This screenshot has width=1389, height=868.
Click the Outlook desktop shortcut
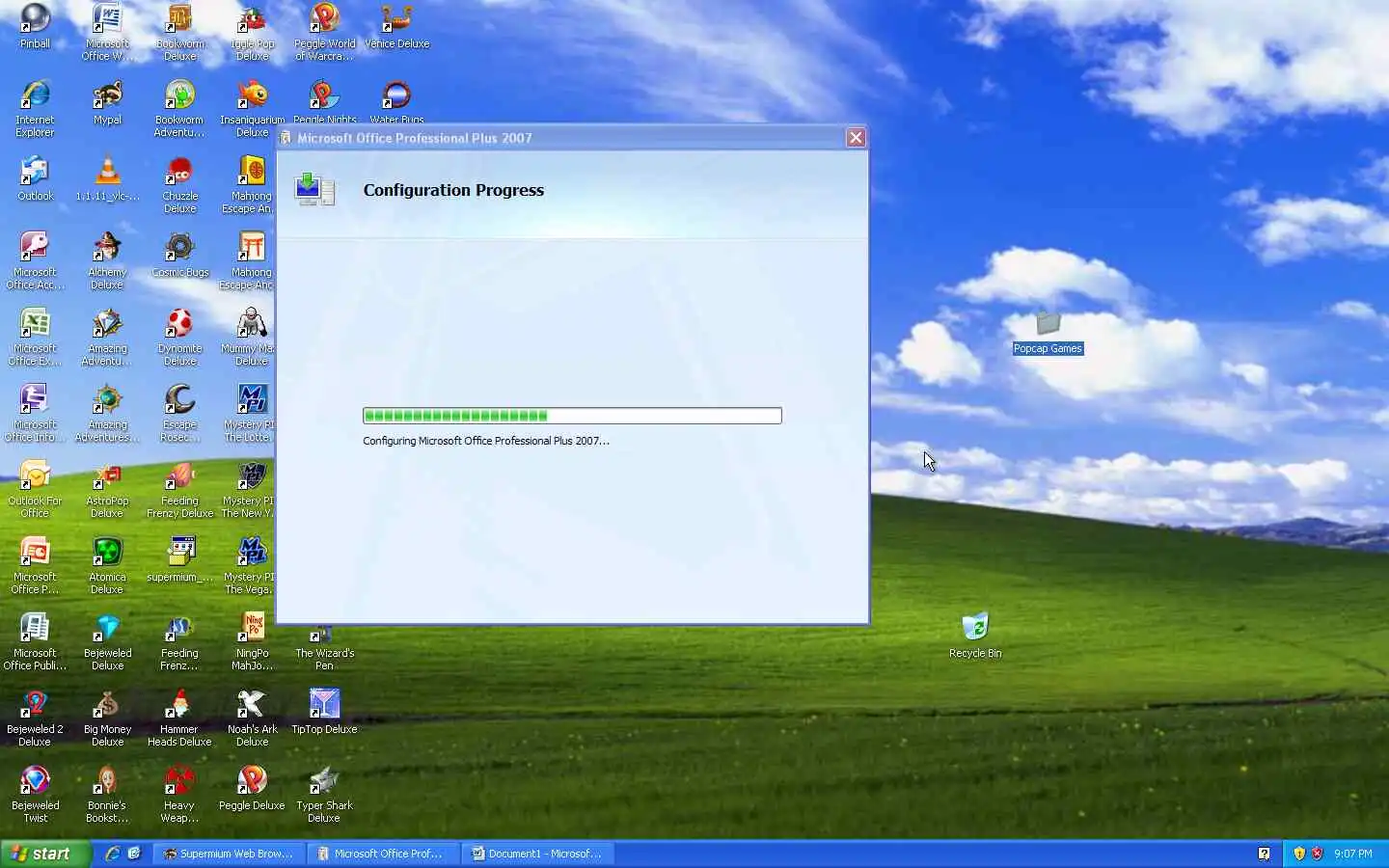pos(35,179)
